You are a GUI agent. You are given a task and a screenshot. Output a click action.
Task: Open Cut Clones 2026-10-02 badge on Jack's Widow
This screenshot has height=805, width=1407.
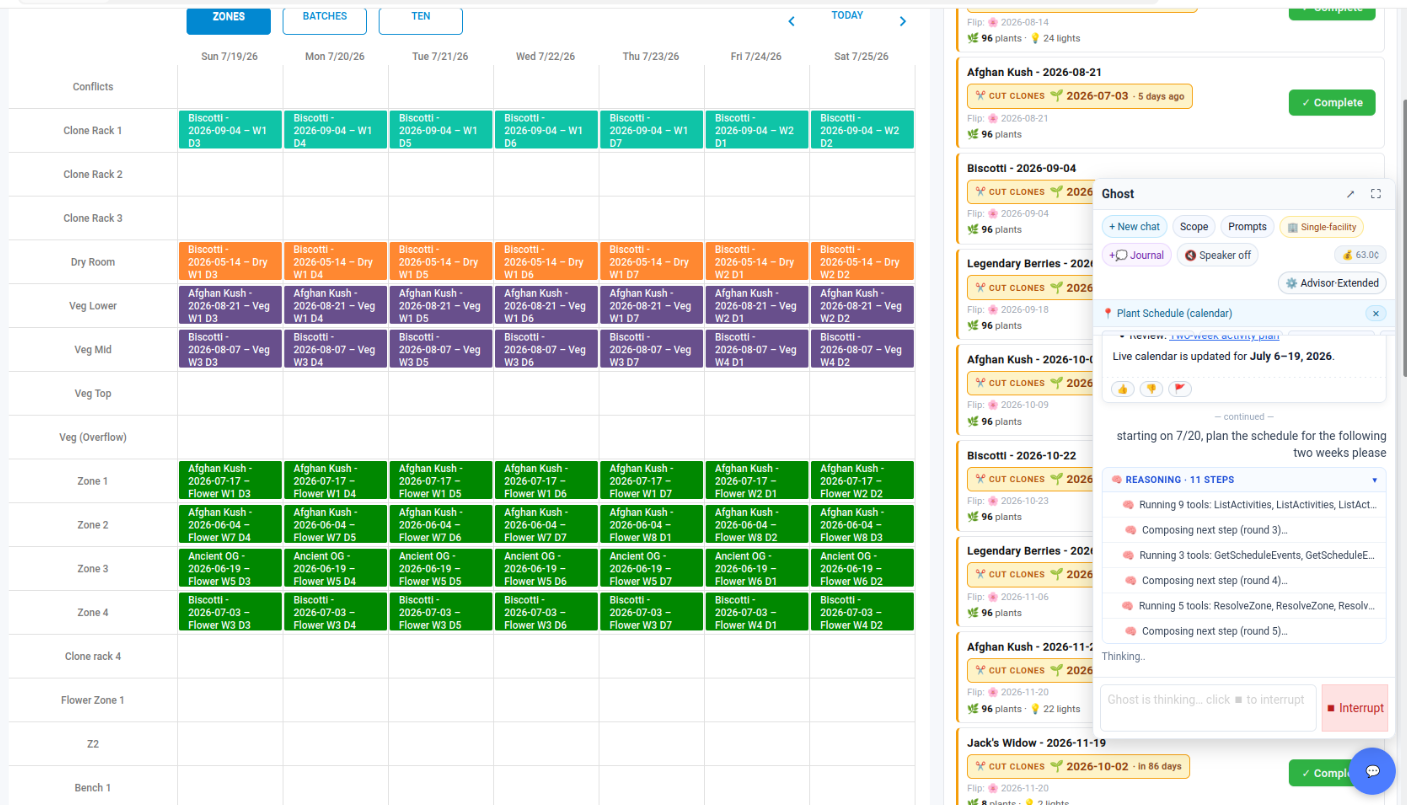[1078, 767]
